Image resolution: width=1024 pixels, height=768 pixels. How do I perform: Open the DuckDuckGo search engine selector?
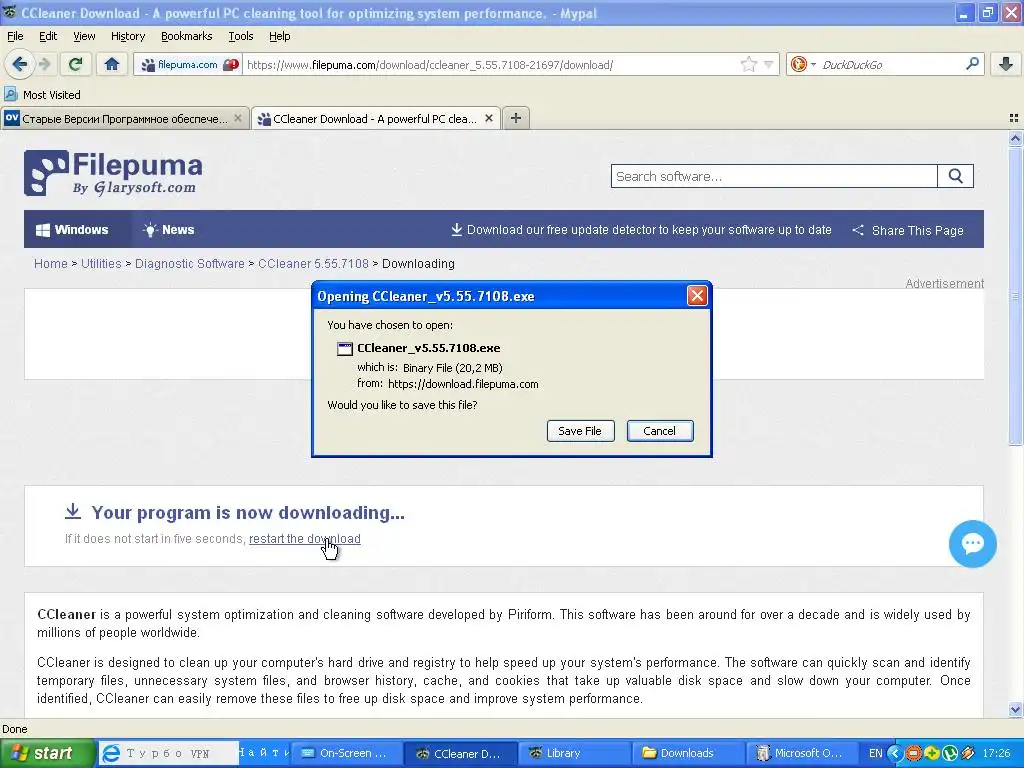(803, 64)
